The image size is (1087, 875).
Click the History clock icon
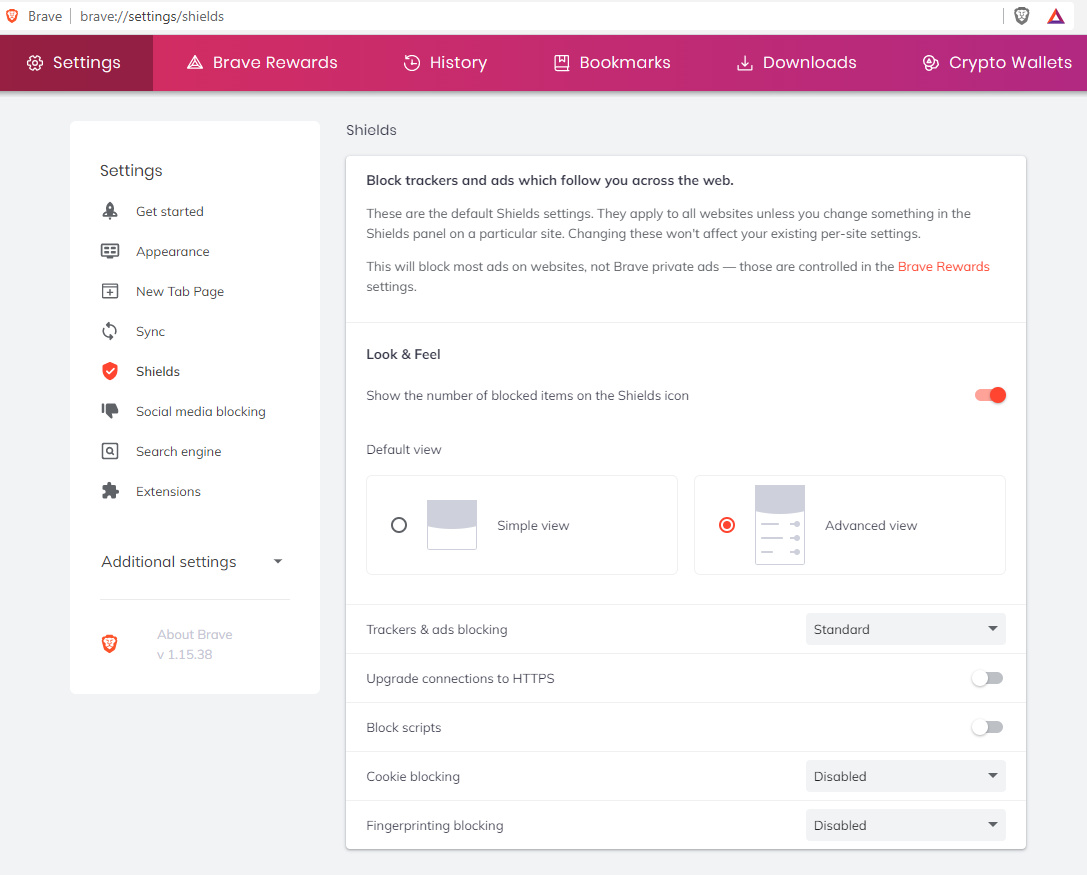pyautogui.click(x=412, y=63)
